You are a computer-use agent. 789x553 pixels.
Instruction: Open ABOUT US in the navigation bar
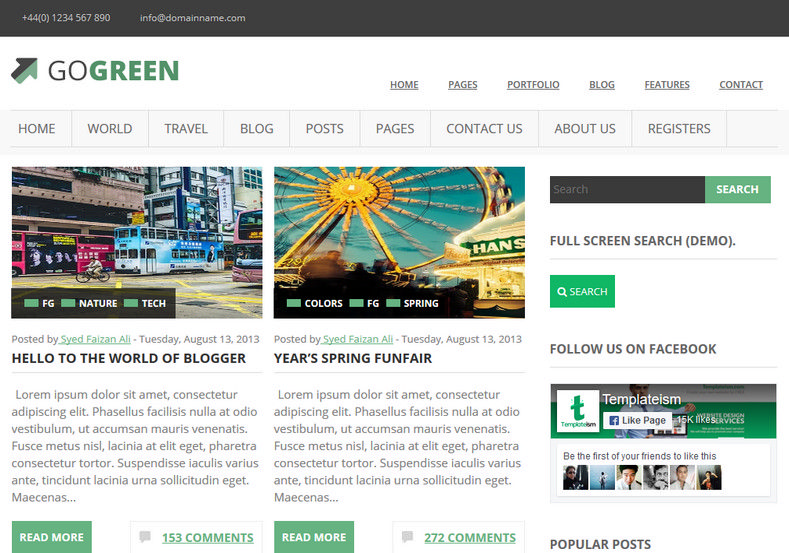tap(585, 129)
